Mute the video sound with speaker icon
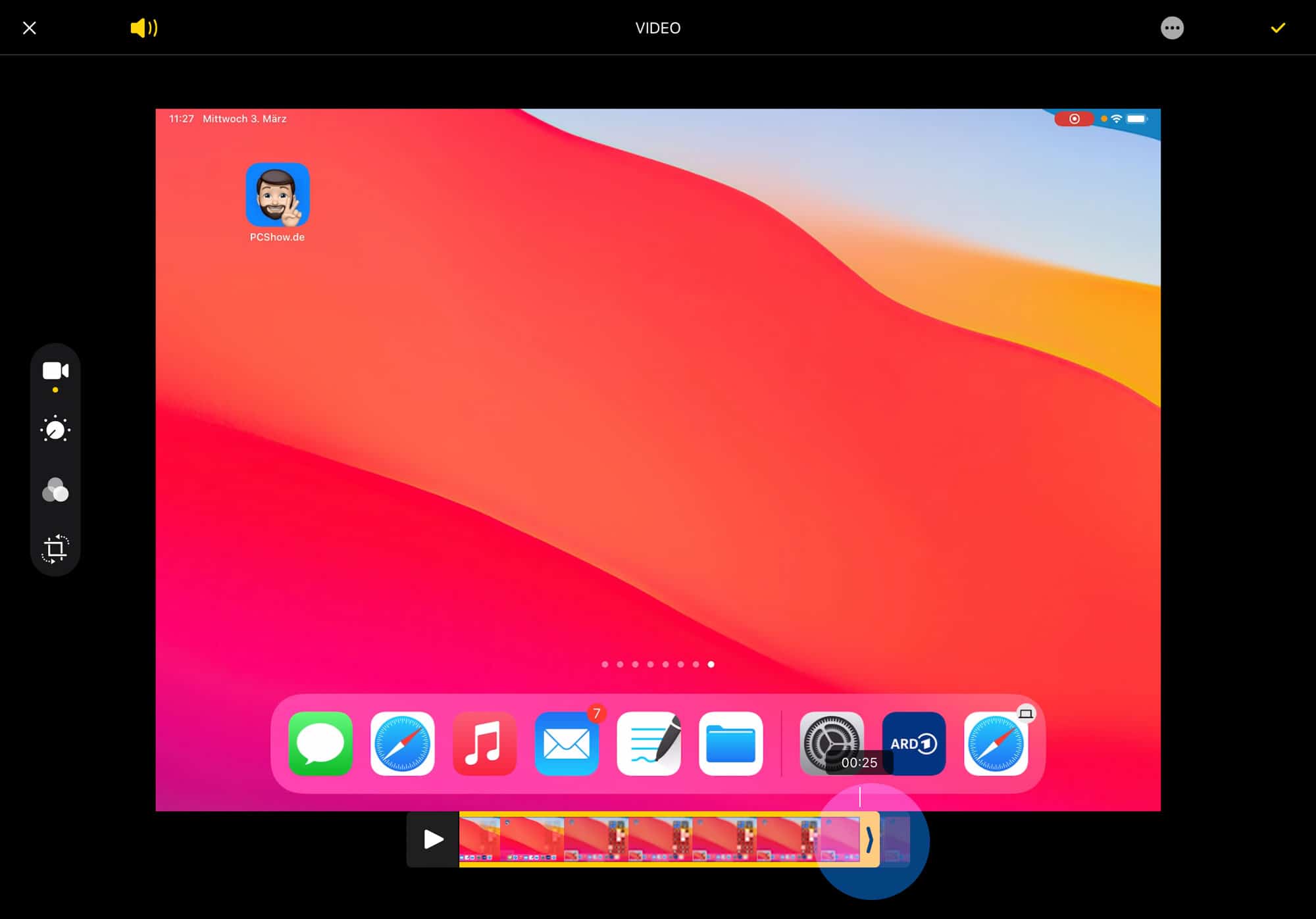 point(143,28)
